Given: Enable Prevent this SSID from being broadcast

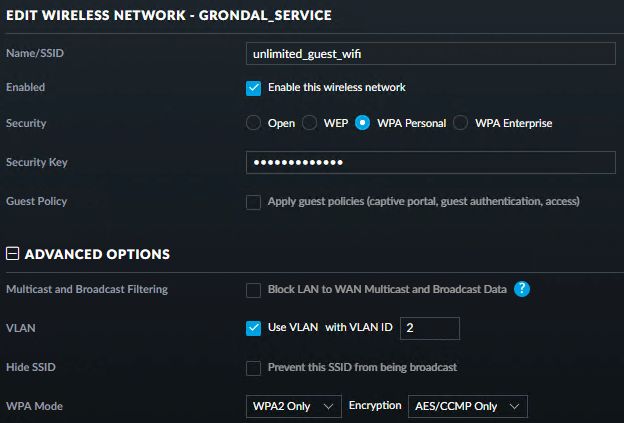Looking at the screenshot, I should (x=254, y=367).
